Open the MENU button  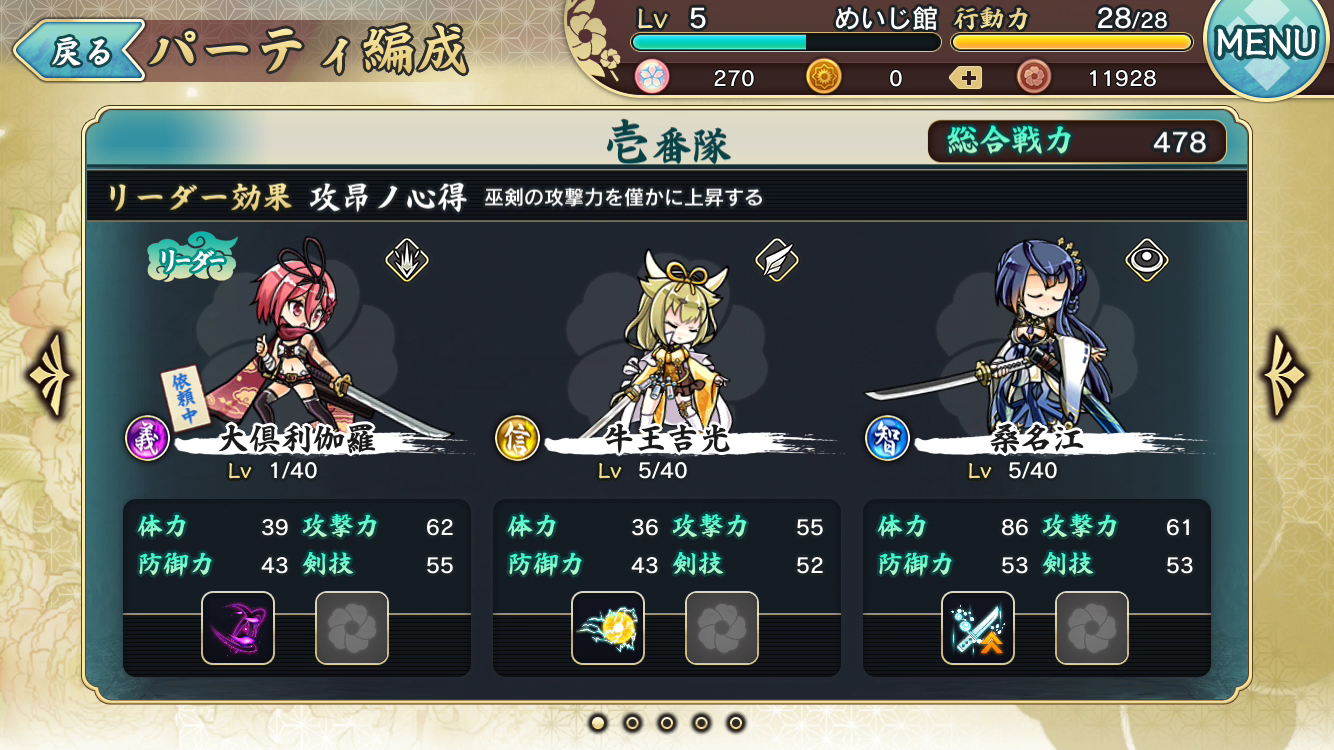tap(1267, 44)
